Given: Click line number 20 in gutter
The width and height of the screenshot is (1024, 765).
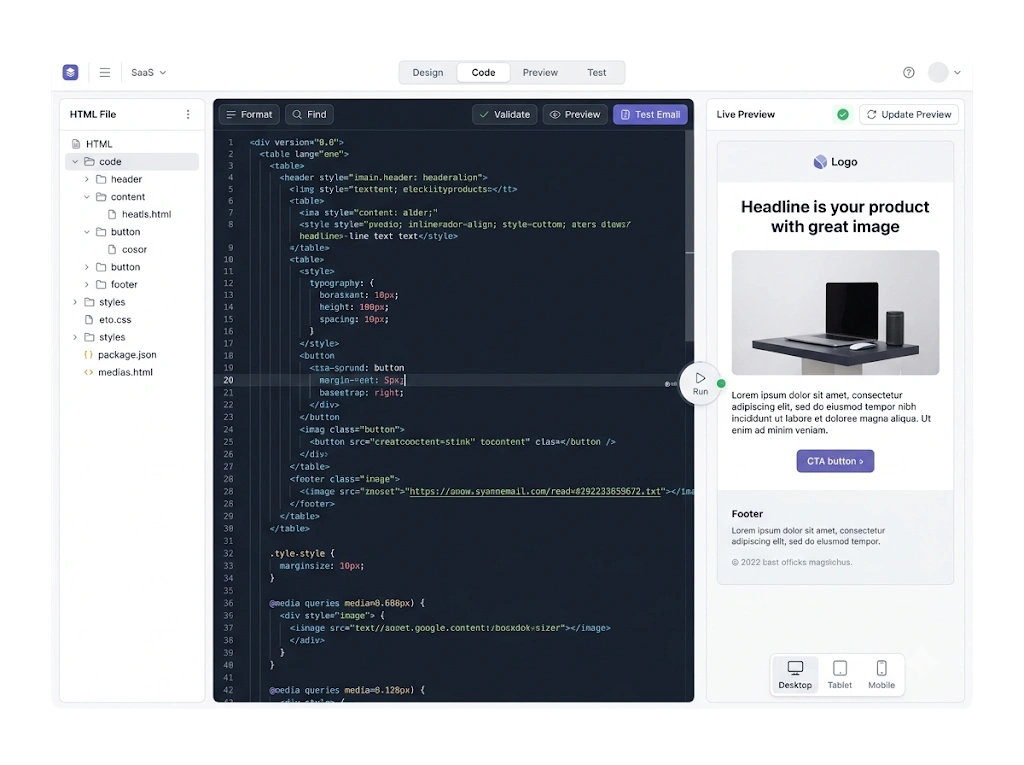Looking at the screenshot, I should pos(228,380).
